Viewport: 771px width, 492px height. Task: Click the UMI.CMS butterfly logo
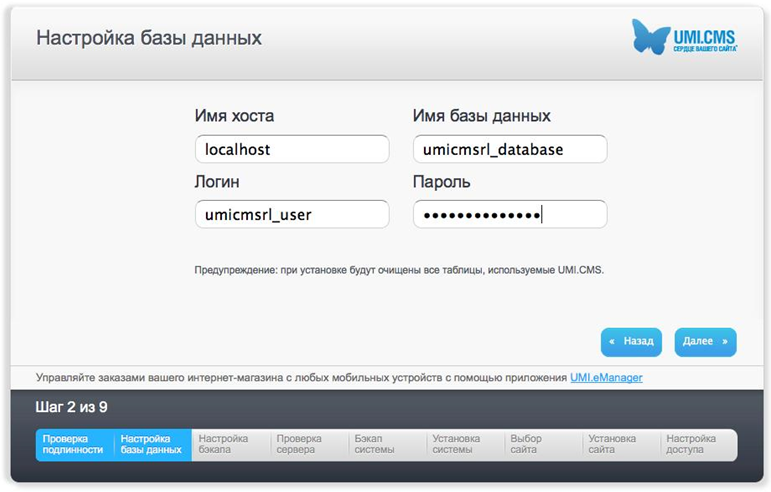pyautogui.click(x=684, y=36)
